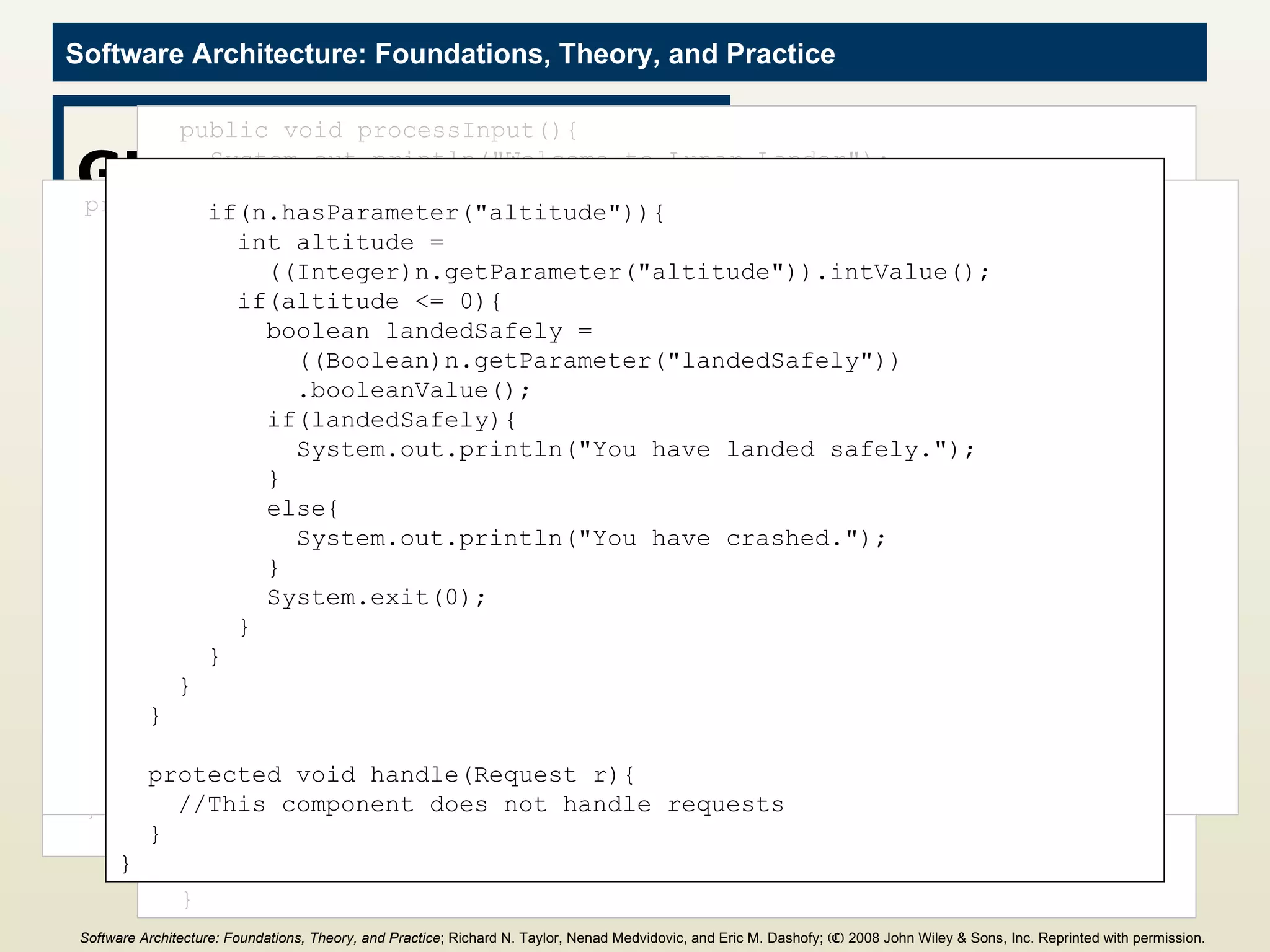Click the 'protected void handle(Request r)' line
The width and height of the screenshot is (1270, 952).
point(391,775)
